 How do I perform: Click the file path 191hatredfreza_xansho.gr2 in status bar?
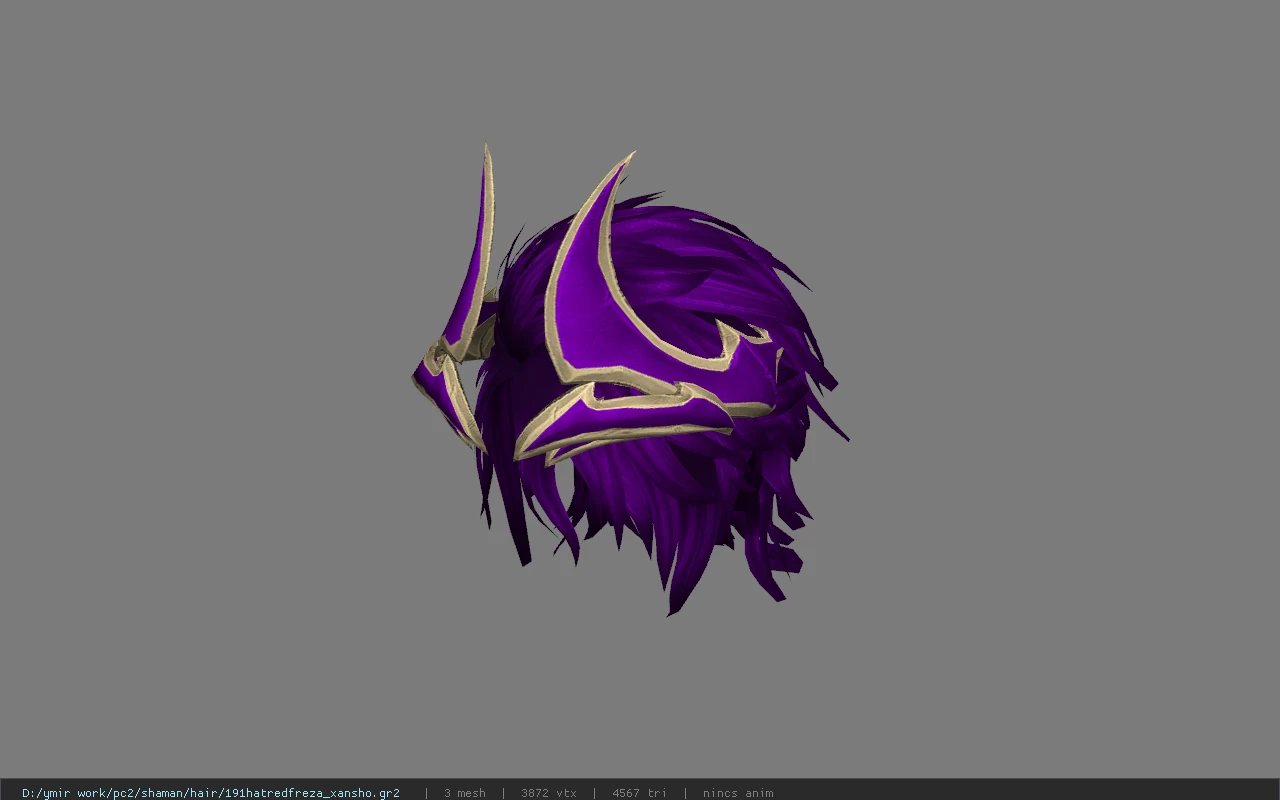(x=211, y=793)
